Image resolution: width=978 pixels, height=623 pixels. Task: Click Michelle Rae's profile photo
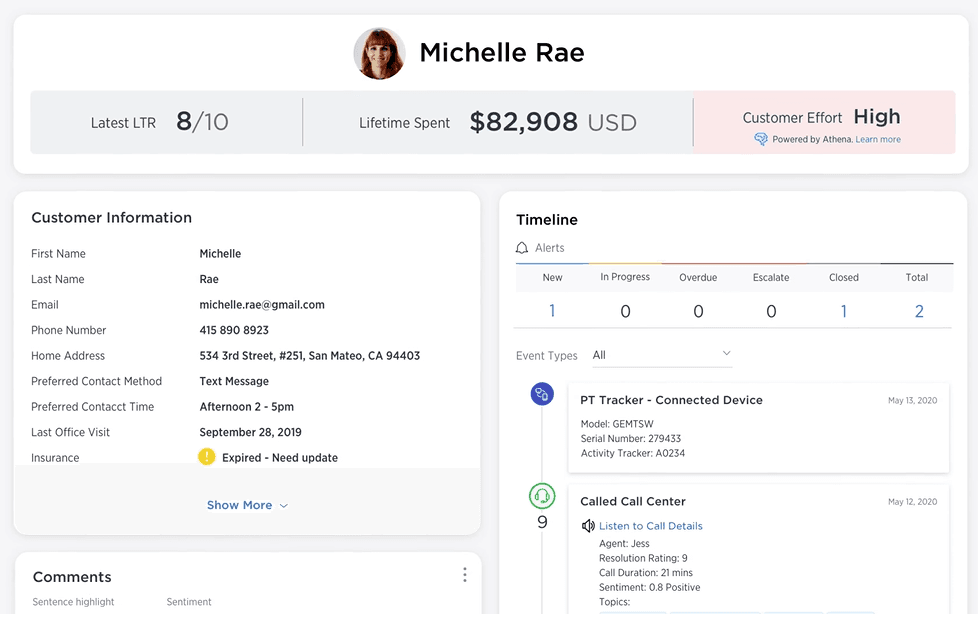click(379, 52)
